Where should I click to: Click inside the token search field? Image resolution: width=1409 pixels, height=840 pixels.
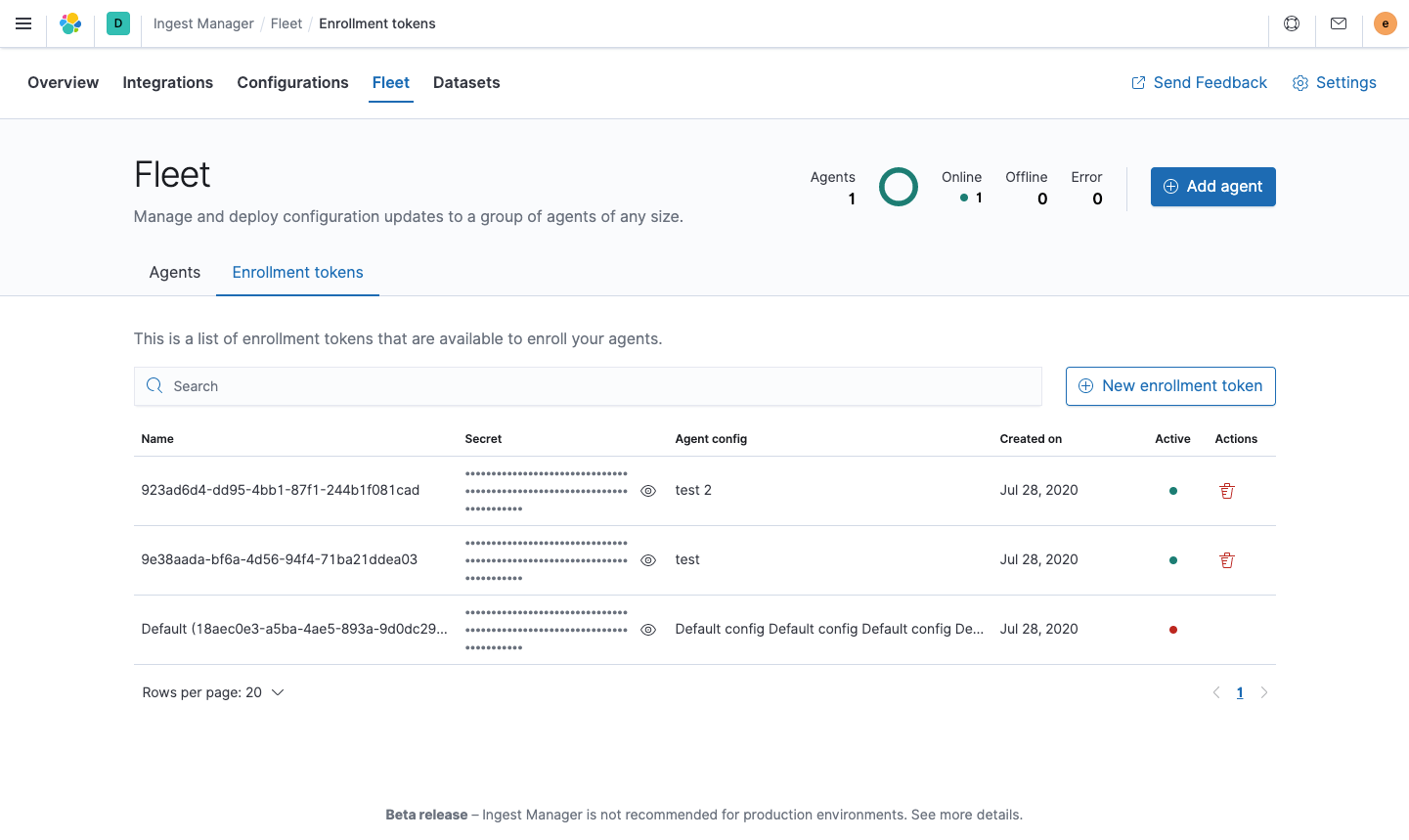coord(587,385)
